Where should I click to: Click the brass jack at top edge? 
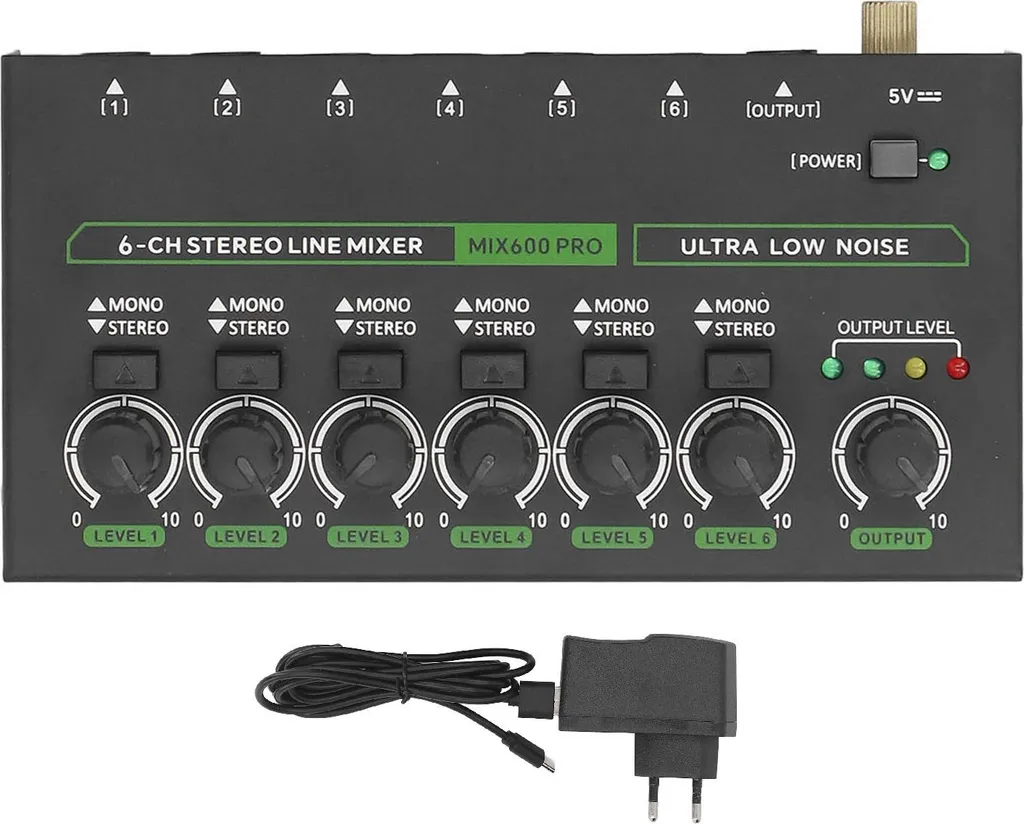coord(889,29)
